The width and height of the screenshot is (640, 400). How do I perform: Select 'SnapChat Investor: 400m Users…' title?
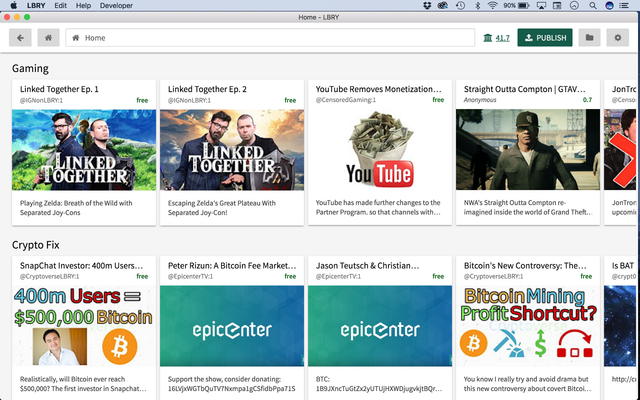[81, 266]
